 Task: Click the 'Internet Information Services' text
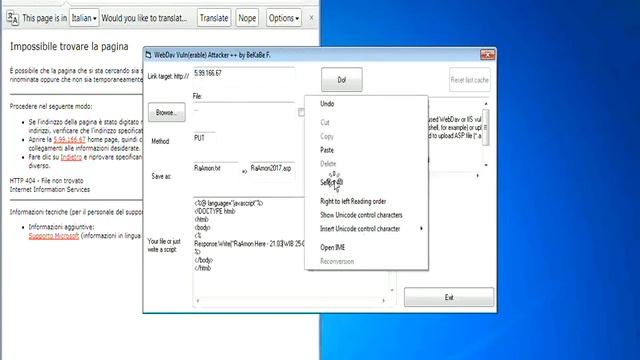click(x=50, y=189)
